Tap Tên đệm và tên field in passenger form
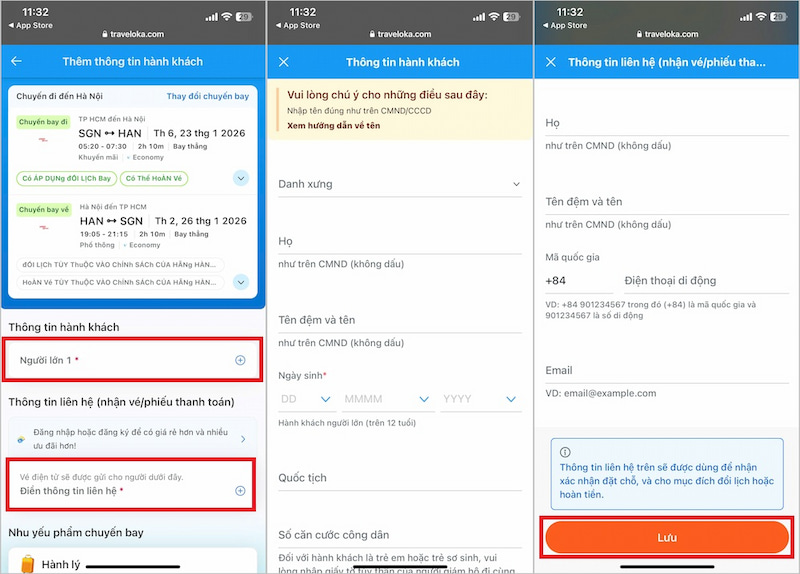 (400, 320)
